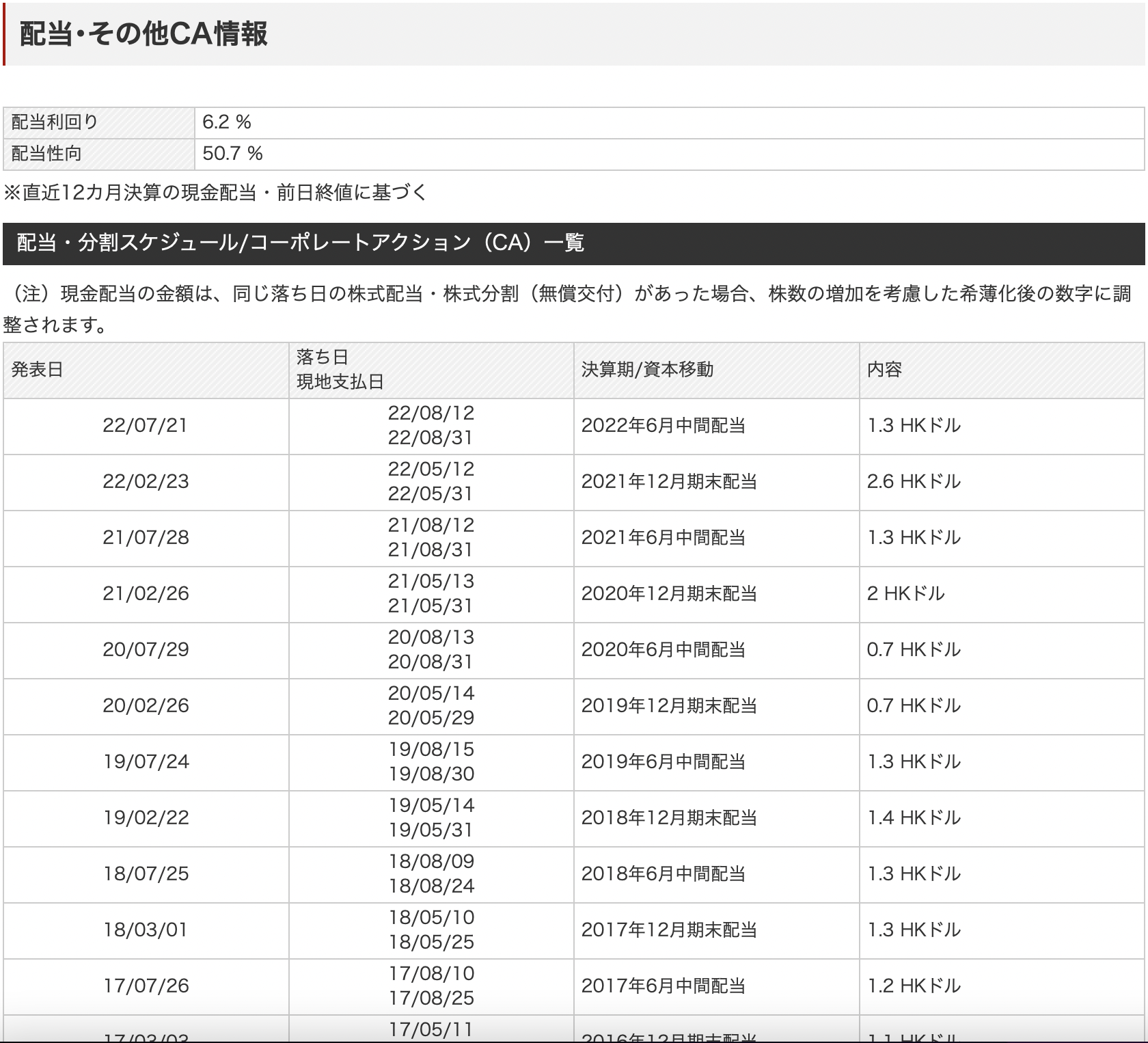Select the 1.3 HKドル amount for 2022年6月中間配当

tap(914, 426)
